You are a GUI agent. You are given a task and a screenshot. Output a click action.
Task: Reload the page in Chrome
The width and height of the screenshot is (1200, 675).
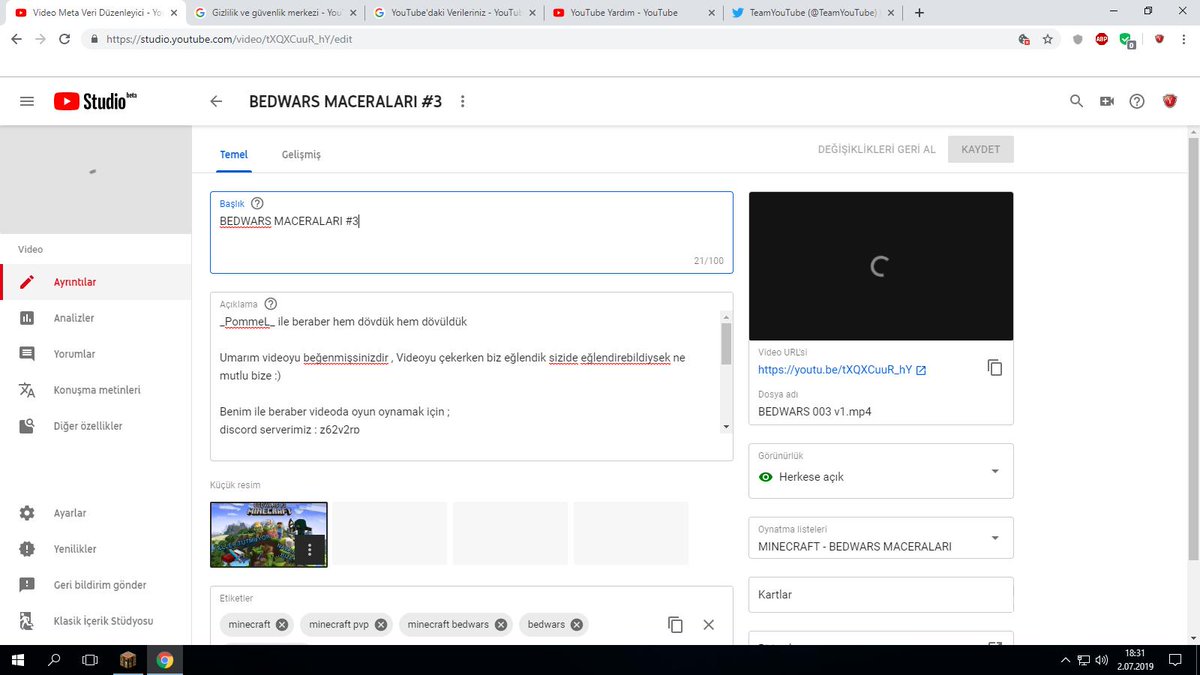tap(64, 39)
